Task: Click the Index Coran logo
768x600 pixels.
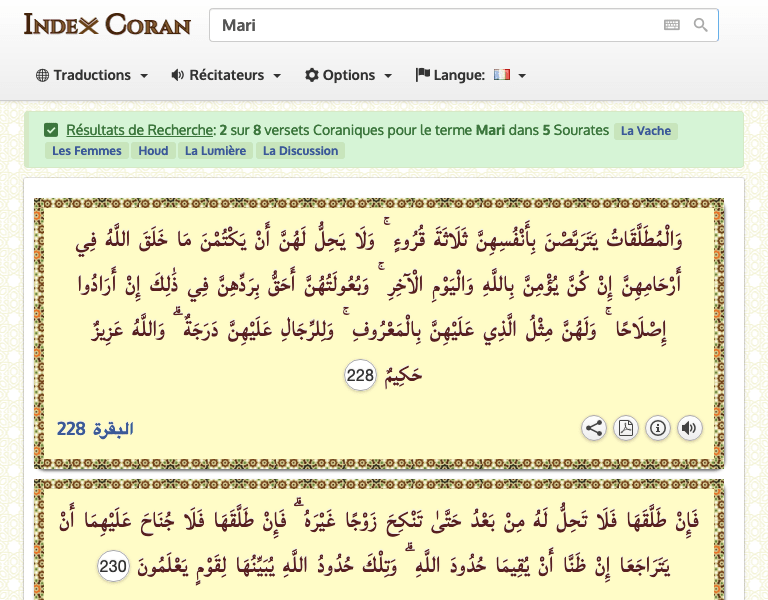Action: pyautogui.click(x=107, y=24)
